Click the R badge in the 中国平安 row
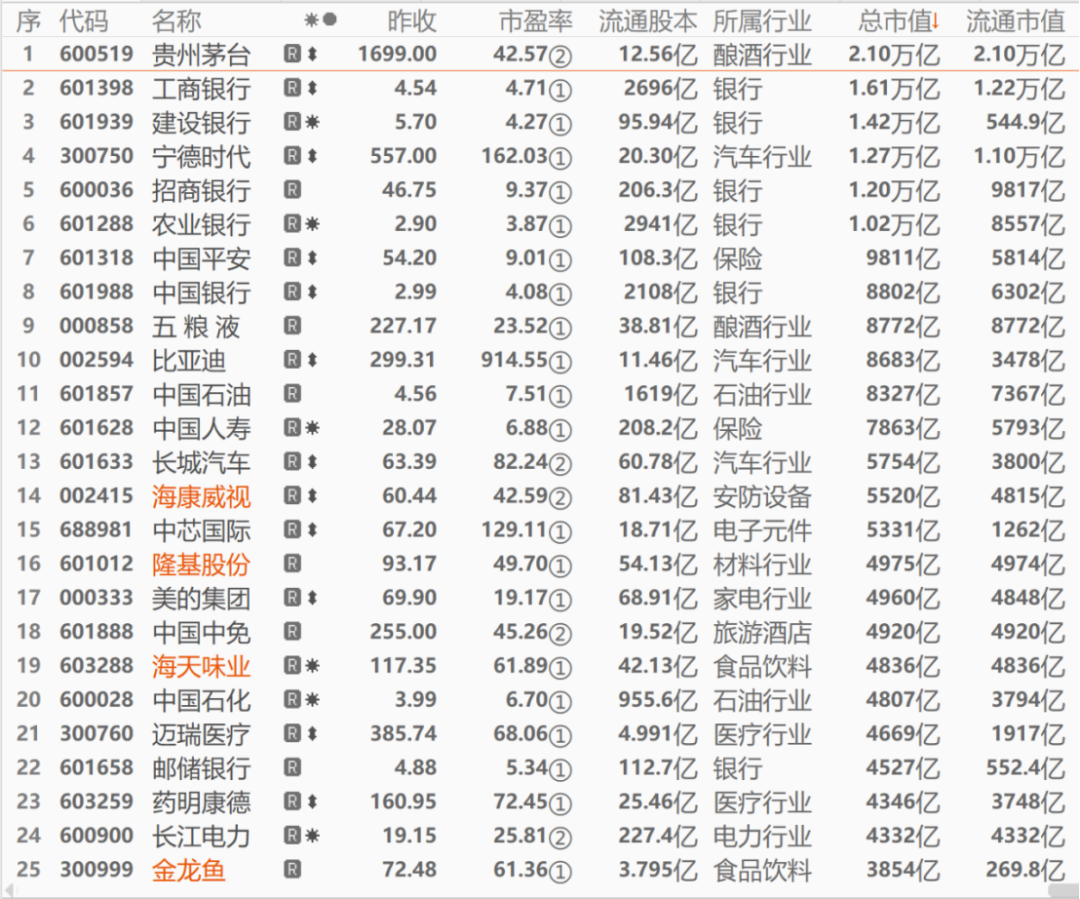This screenshot has width=1080, height=899. pos(293,258)
